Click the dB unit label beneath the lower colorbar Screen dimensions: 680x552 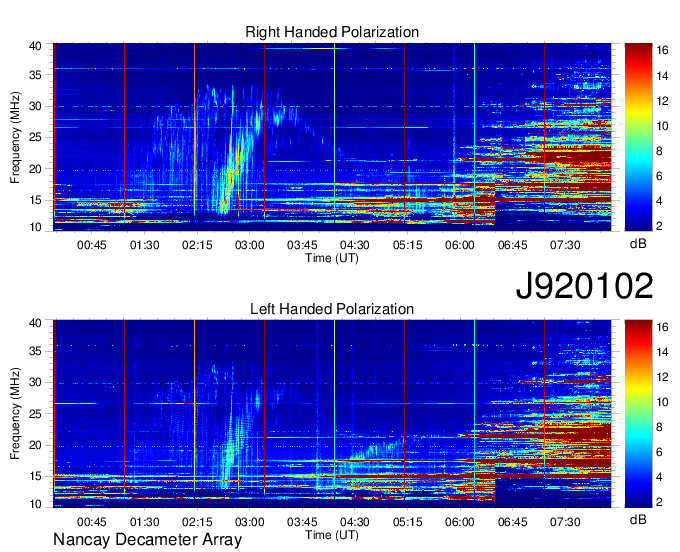tap(638, 519)
